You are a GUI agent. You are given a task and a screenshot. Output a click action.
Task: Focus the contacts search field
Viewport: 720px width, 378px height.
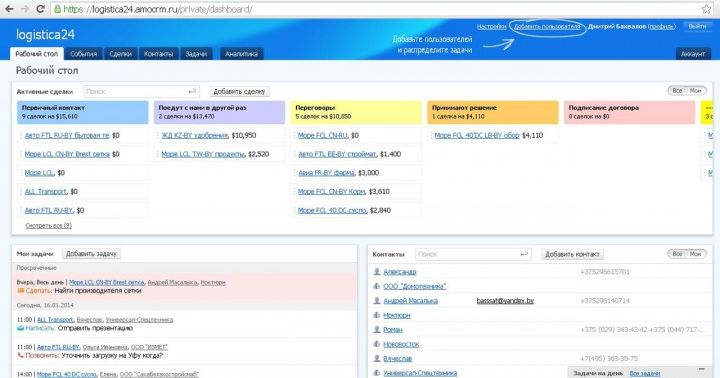click(473, 254)
